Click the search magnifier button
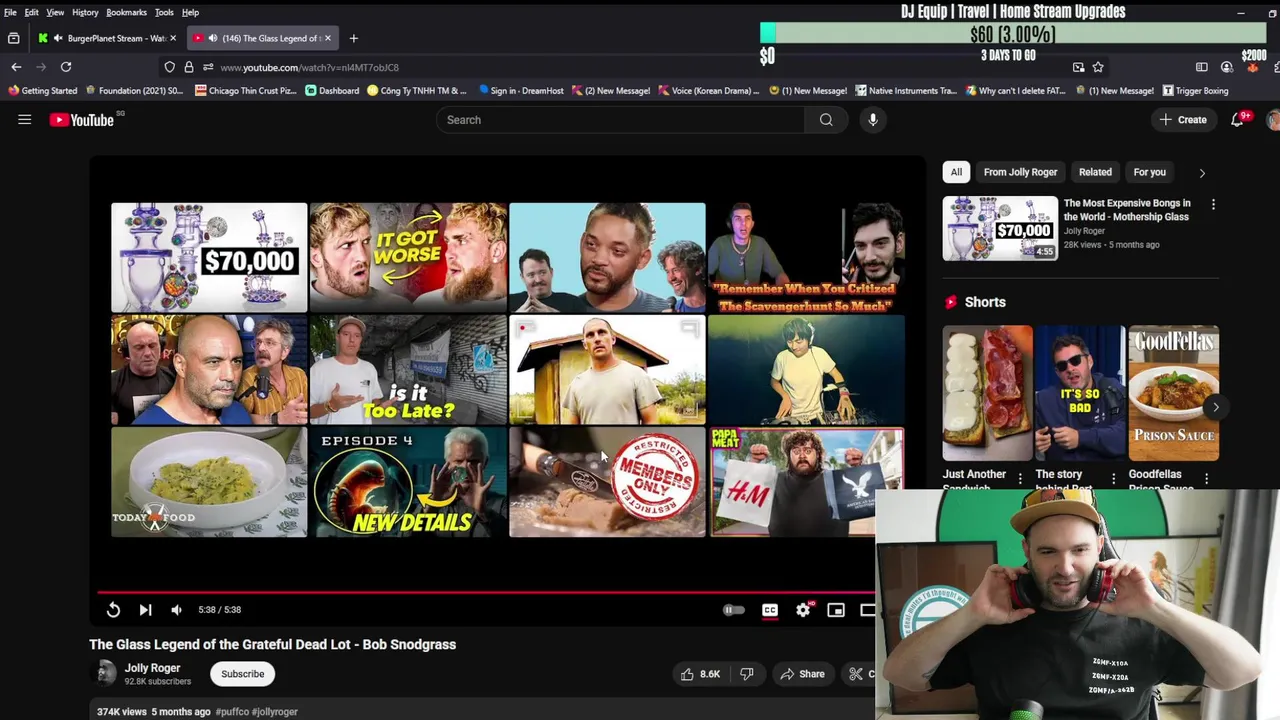Image resolution: width=1280 pixels, height=720 pixels. (x=826, y=120)
